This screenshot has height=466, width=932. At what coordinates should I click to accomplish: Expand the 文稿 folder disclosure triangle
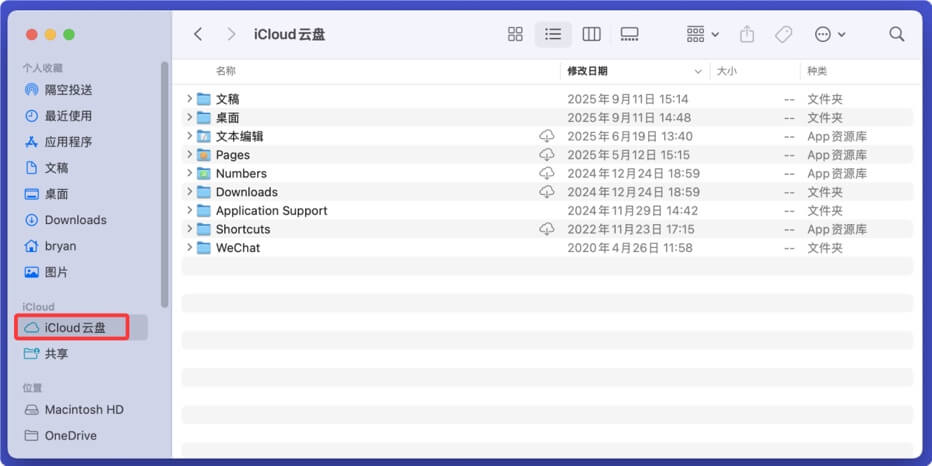pos(189,99)
